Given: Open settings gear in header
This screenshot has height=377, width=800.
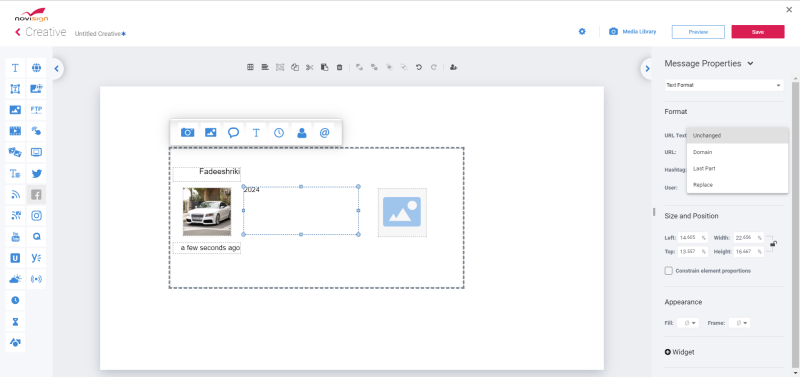Looking at the screenshot, I should click(x=582, y=32).
